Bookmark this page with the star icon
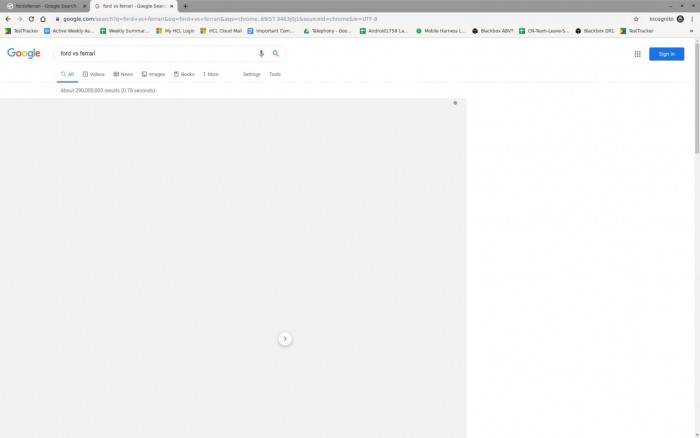700x438 pixels. [x=636, y=19]
